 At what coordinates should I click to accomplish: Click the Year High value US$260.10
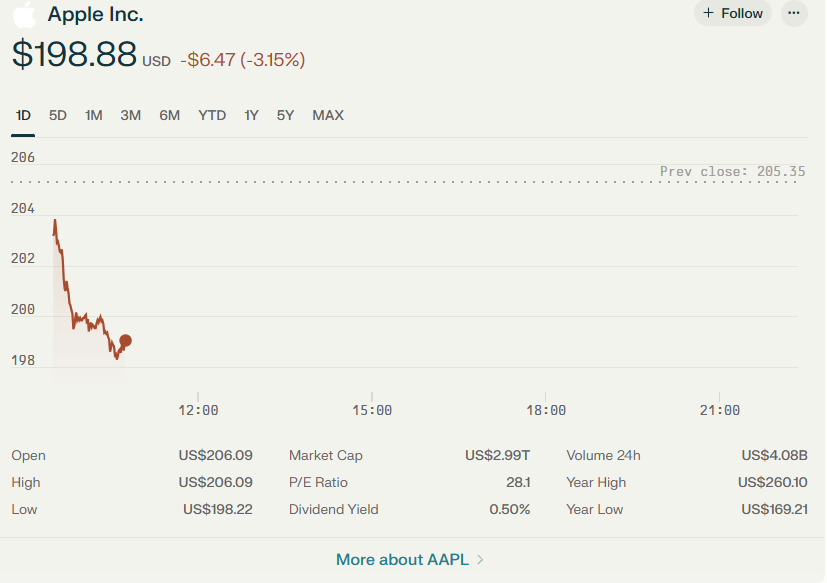point(773,482)
